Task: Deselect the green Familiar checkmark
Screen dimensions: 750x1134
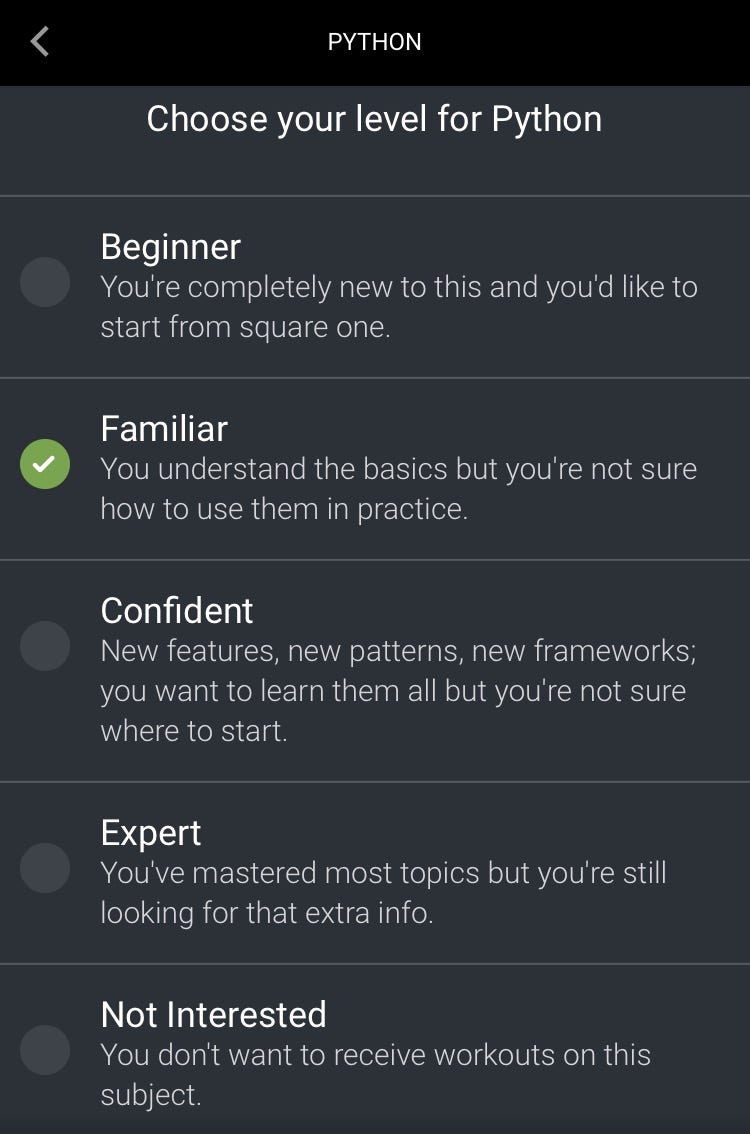Action: click(45, 464)
